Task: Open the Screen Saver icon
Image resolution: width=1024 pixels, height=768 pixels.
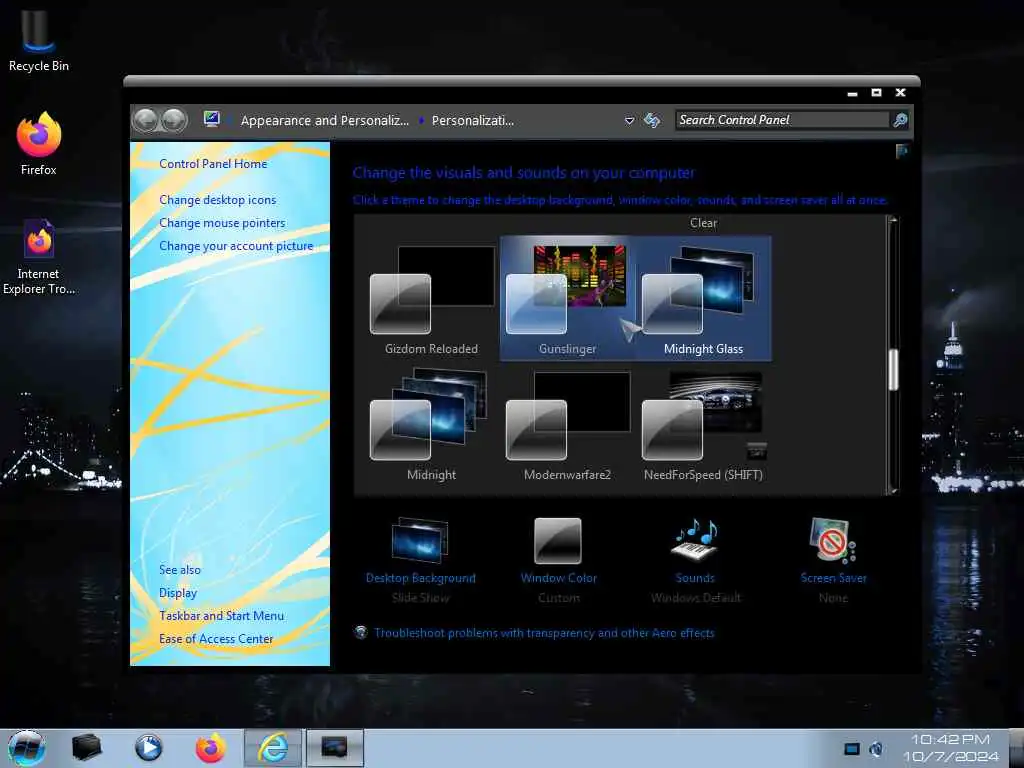Action: (x=832, y=540)
